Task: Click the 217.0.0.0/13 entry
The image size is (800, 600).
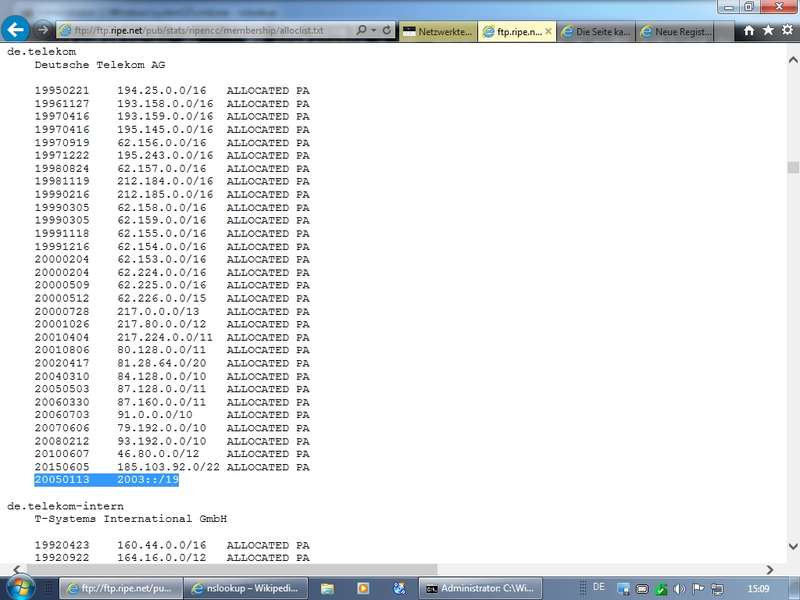Action: click(158, 311)
